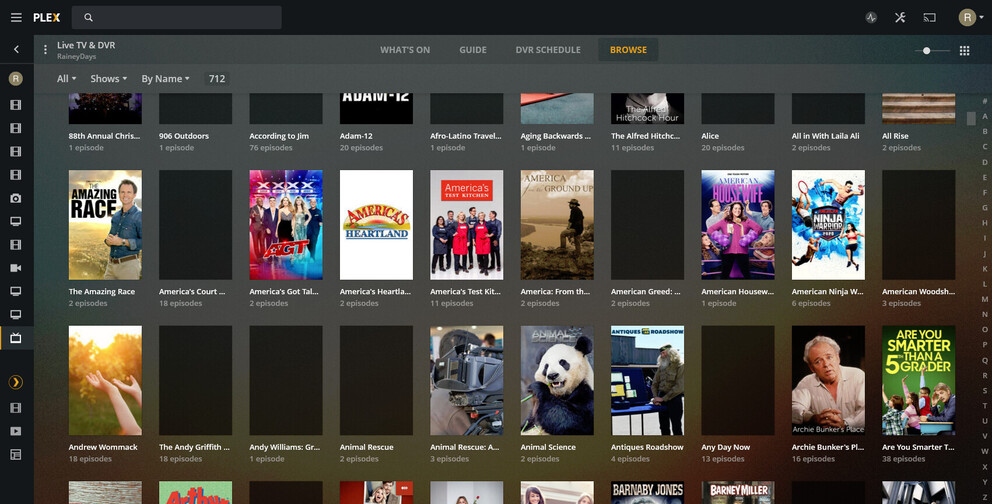Open the monitor library icon directly below the camera icon
This screenshot has width=992, height=504.
pyautogui.click(x=16, y=222)
